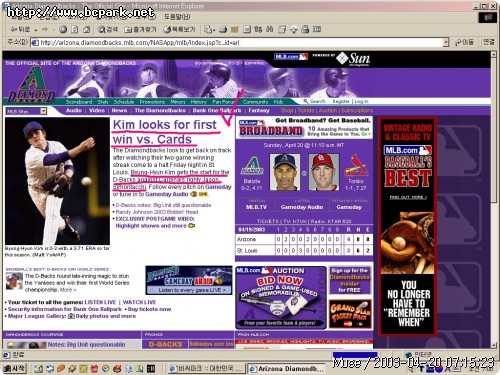
Task: Open the Search (검색) toolbar button
Action: [108, 30]
